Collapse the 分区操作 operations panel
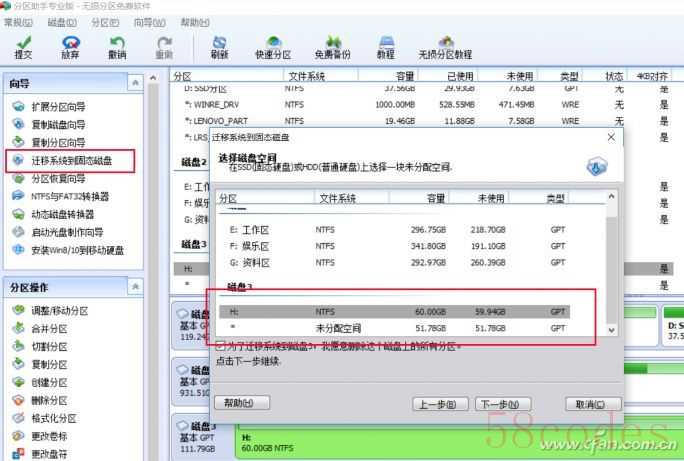Screen dimensions: 684x461 [x=136, y=287]
